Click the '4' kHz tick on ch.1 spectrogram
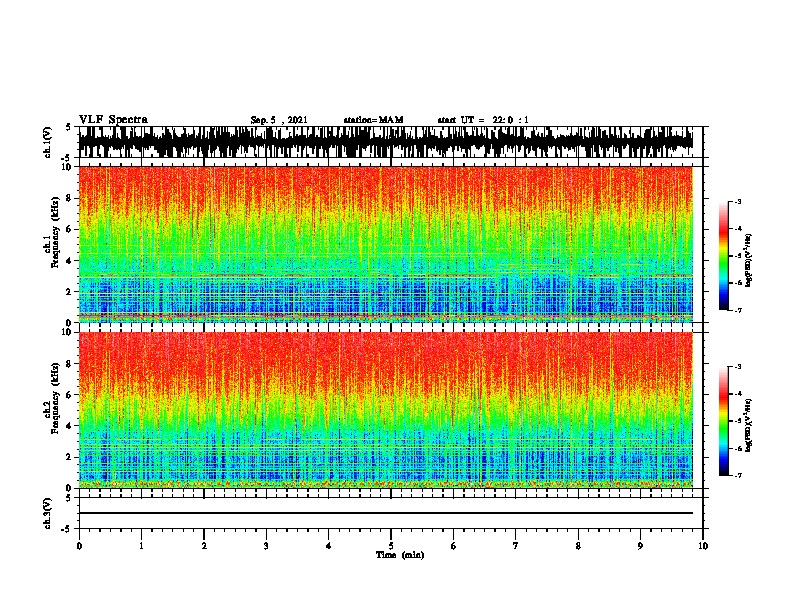 point(70,261)
